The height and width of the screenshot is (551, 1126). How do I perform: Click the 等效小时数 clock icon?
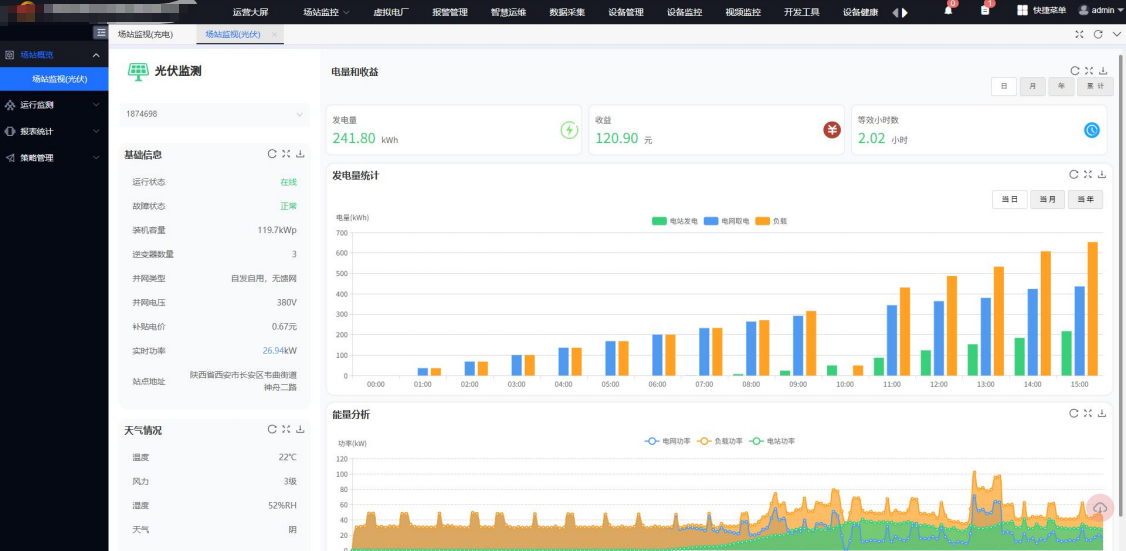[1092, 130]
